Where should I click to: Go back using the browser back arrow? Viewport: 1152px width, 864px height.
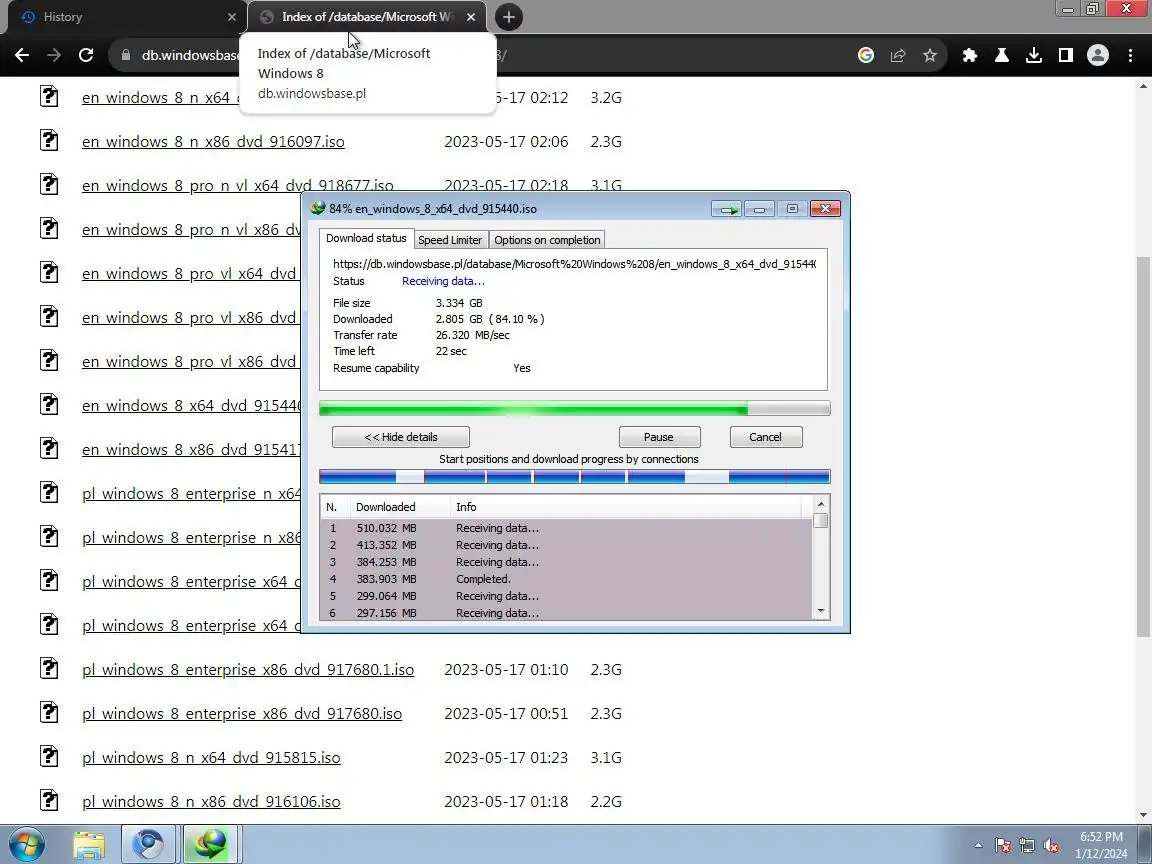pyautogui.click(x=22, y=55)
